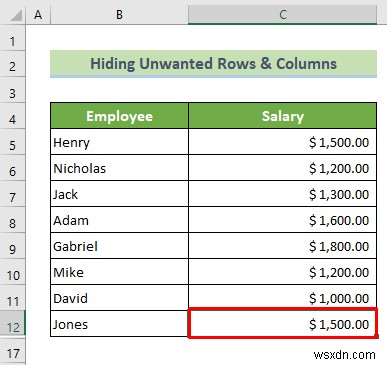This screenshot has height=365, width=387.
Task: Select row 1 header
Action: [x=12, y=38]
